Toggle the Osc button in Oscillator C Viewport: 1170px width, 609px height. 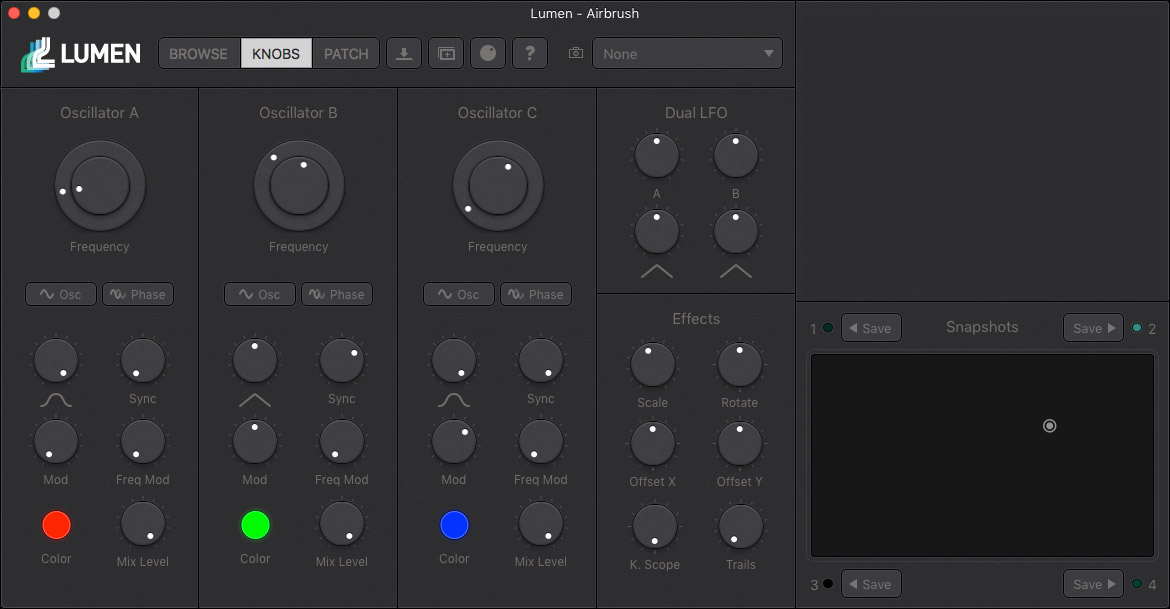pos(459,294)
